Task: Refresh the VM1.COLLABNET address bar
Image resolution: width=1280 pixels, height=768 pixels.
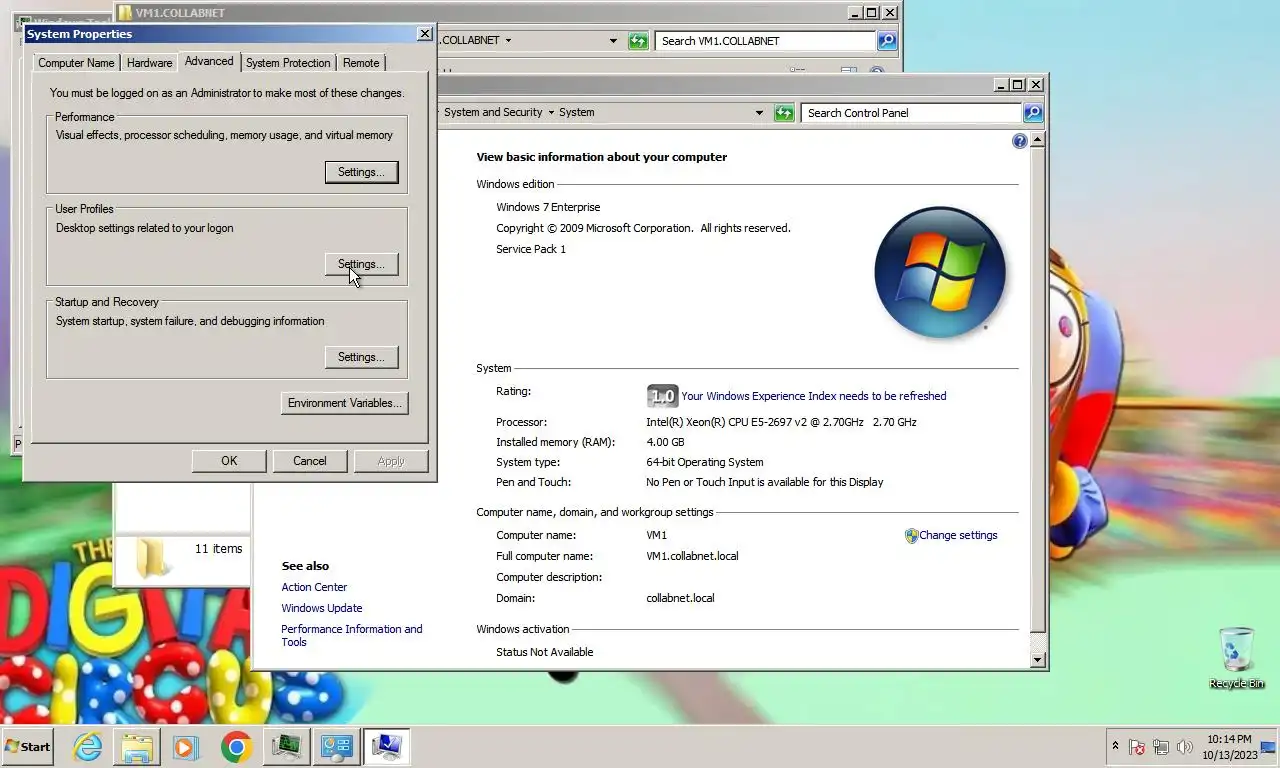Action: [638, 41]
